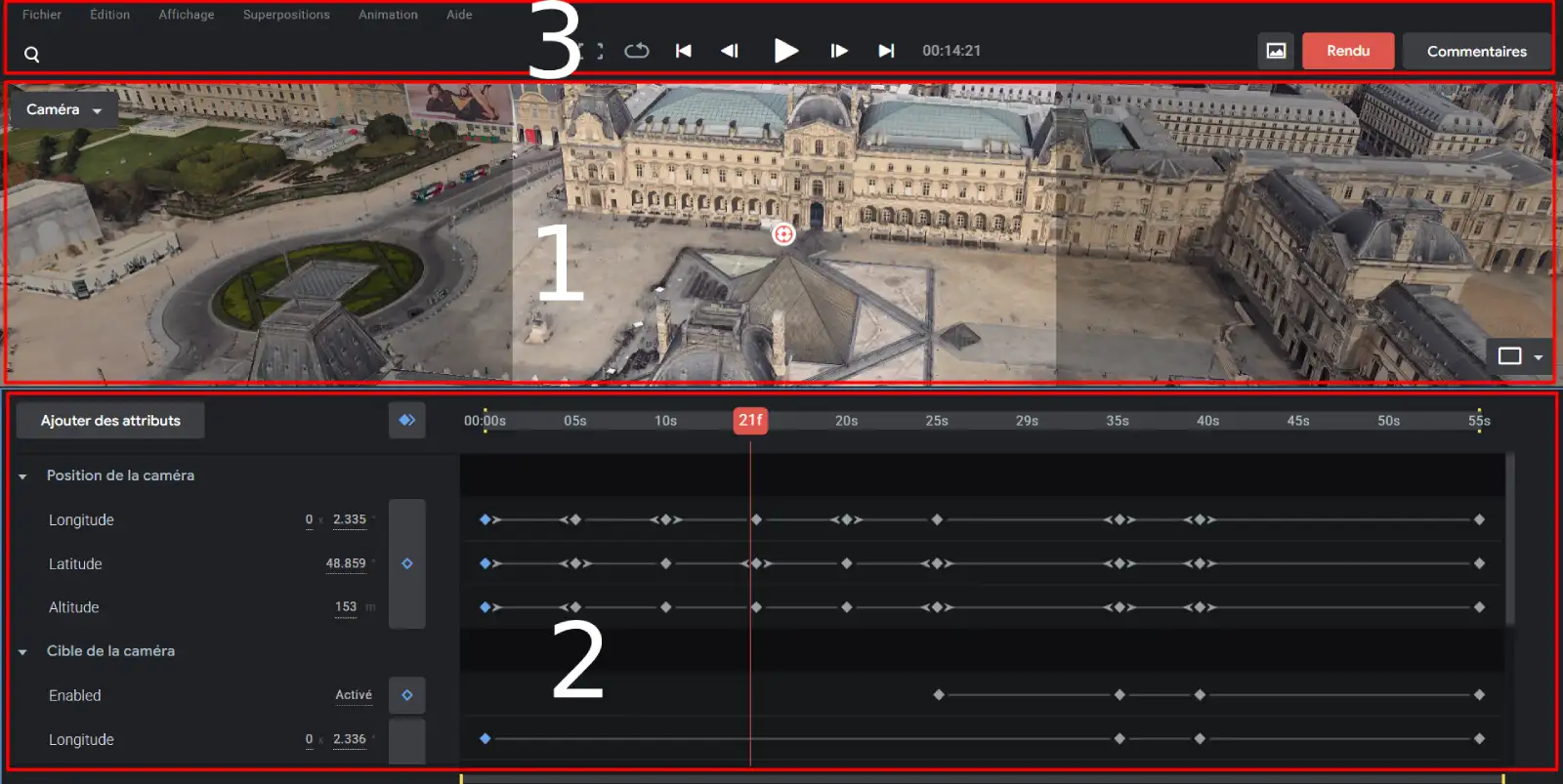Select Cible Longitude keyframe at 00:00s
The width and height of the screenshot is (1563, 784).
[485, 739]
